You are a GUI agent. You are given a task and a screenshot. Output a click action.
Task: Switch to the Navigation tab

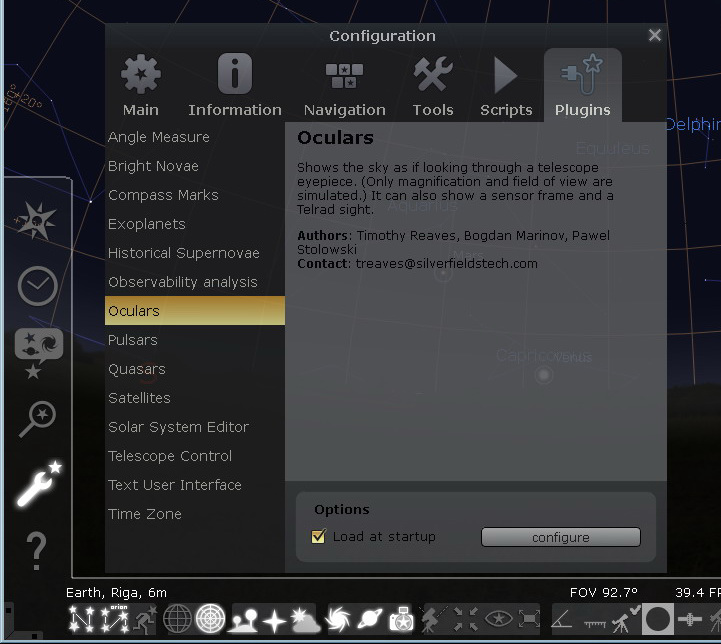pyautogui.click(x=344, y=87)
